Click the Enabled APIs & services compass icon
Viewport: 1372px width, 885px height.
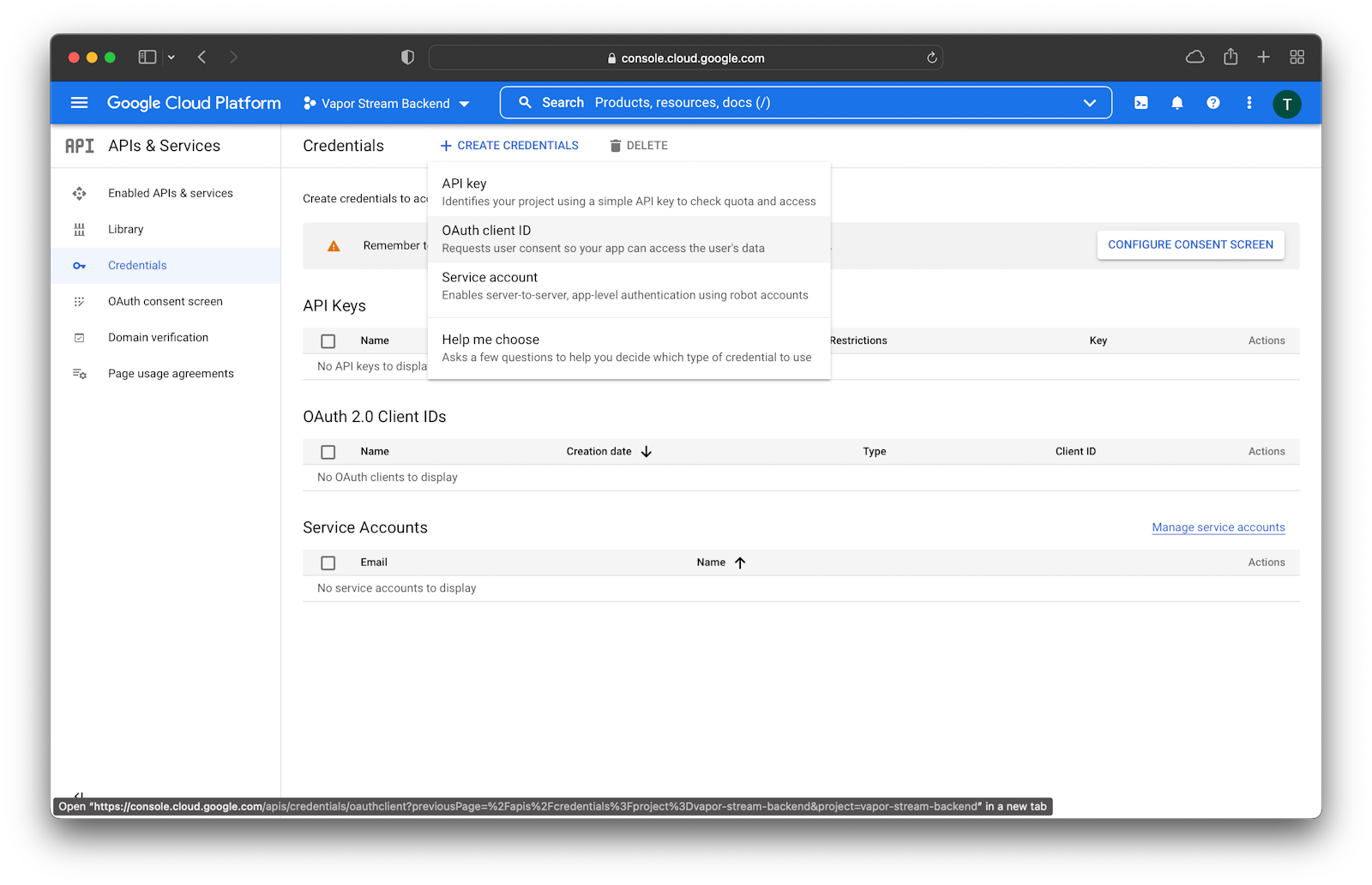pyautogui.click(x=78, y=193)
